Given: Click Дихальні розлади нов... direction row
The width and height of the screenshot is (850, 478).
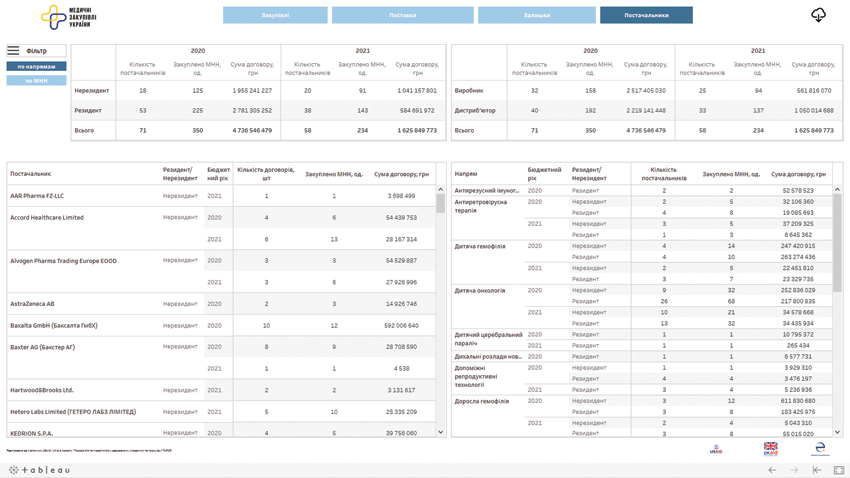Looking at the screenshot, I should point(487,357).
